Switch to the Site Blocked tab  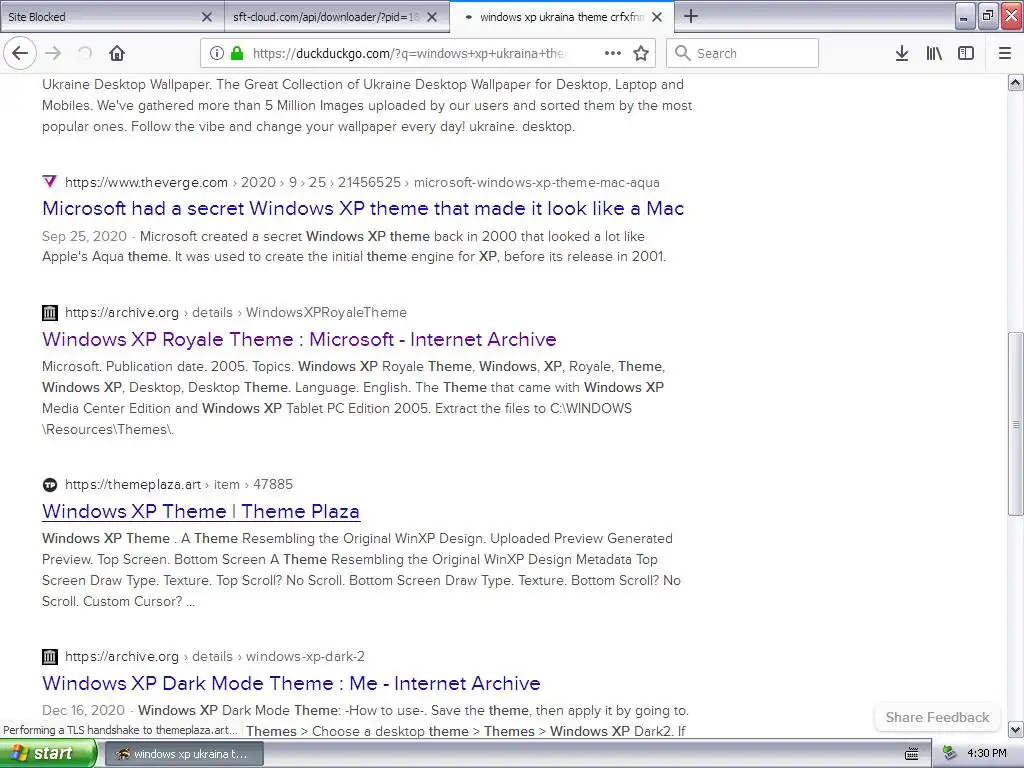111,17
